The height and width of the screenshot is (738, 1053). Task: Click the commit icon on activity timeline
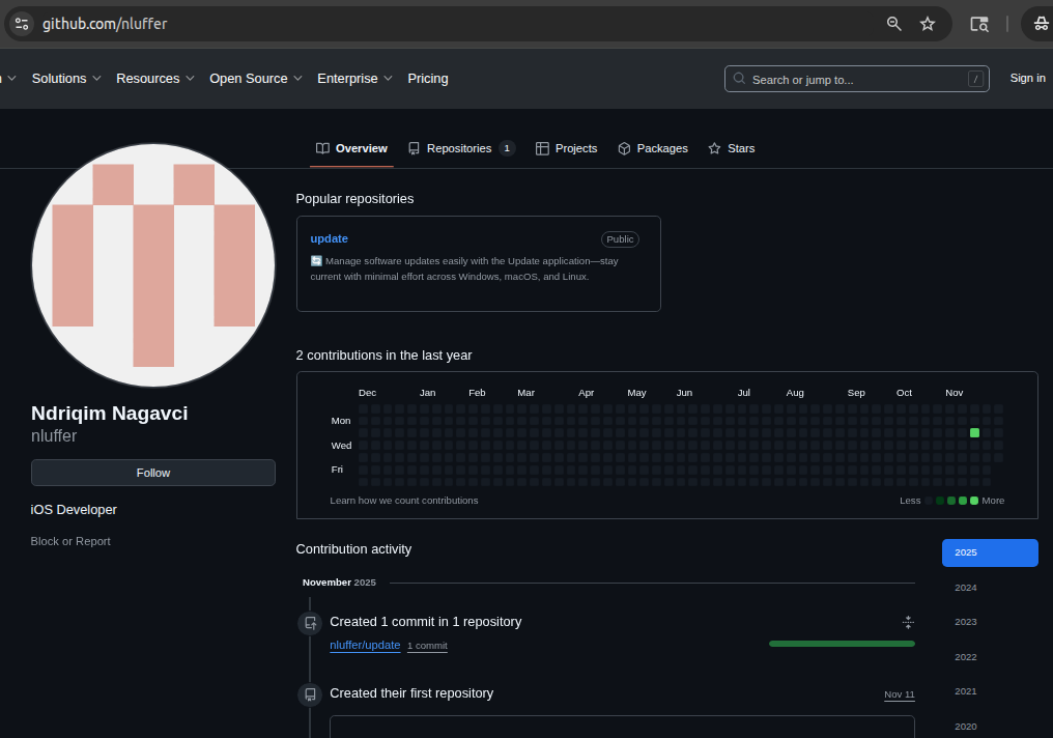point(310,623)
